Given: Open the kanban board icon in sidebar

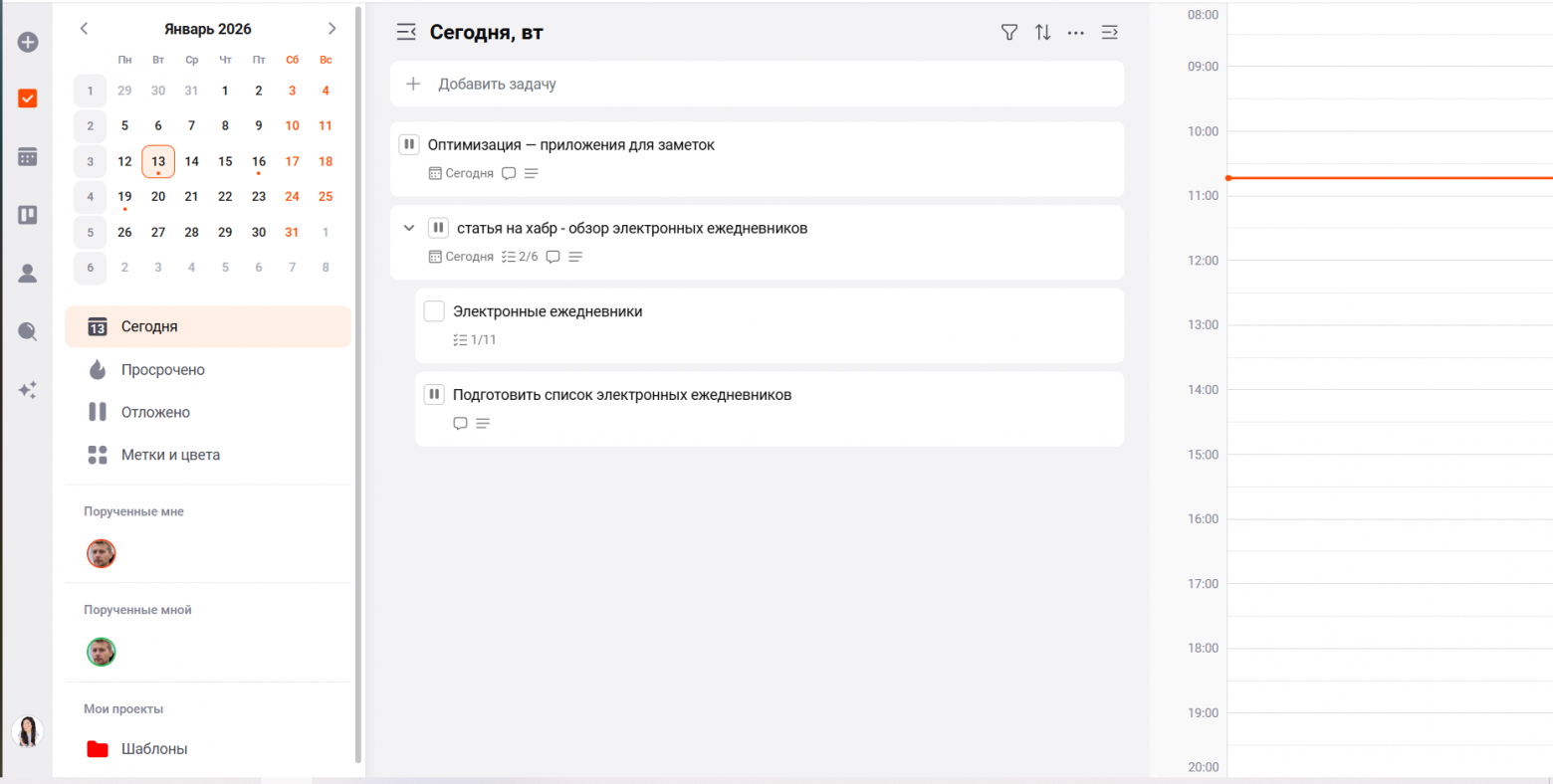Looking at the screenshot, I should coord(28,215).
